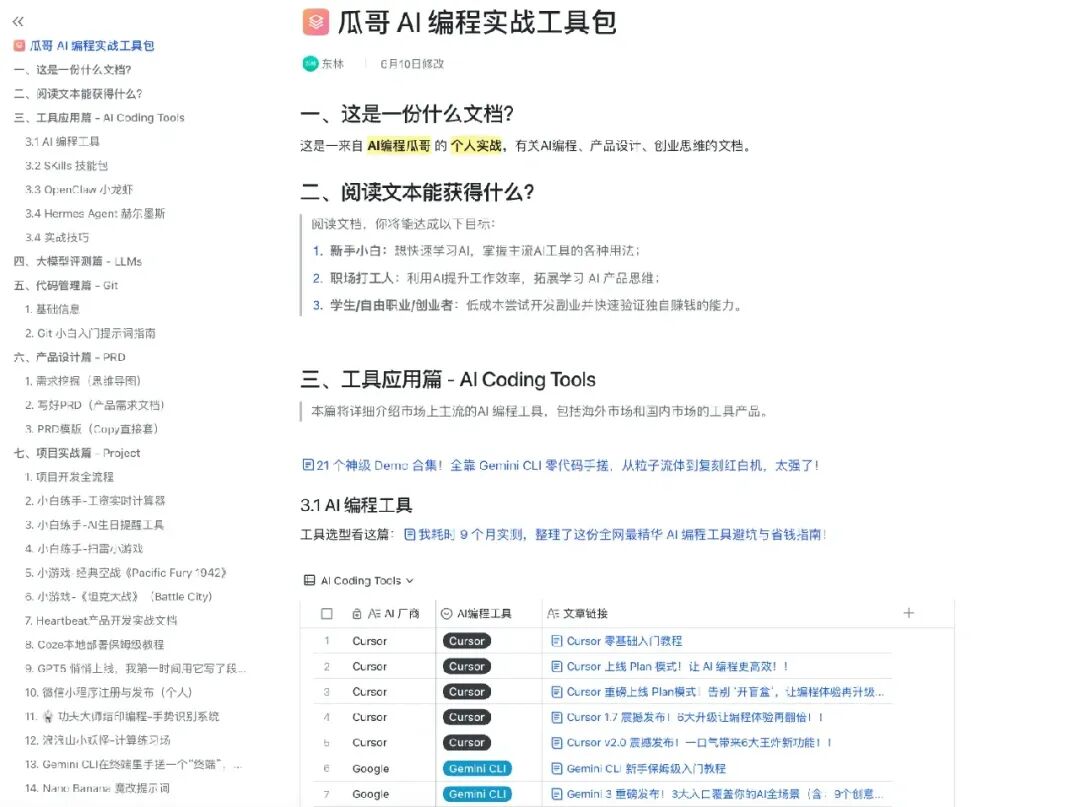
Task: Go to 七、项目实战篇 - Project in outline
Action: 76,453
